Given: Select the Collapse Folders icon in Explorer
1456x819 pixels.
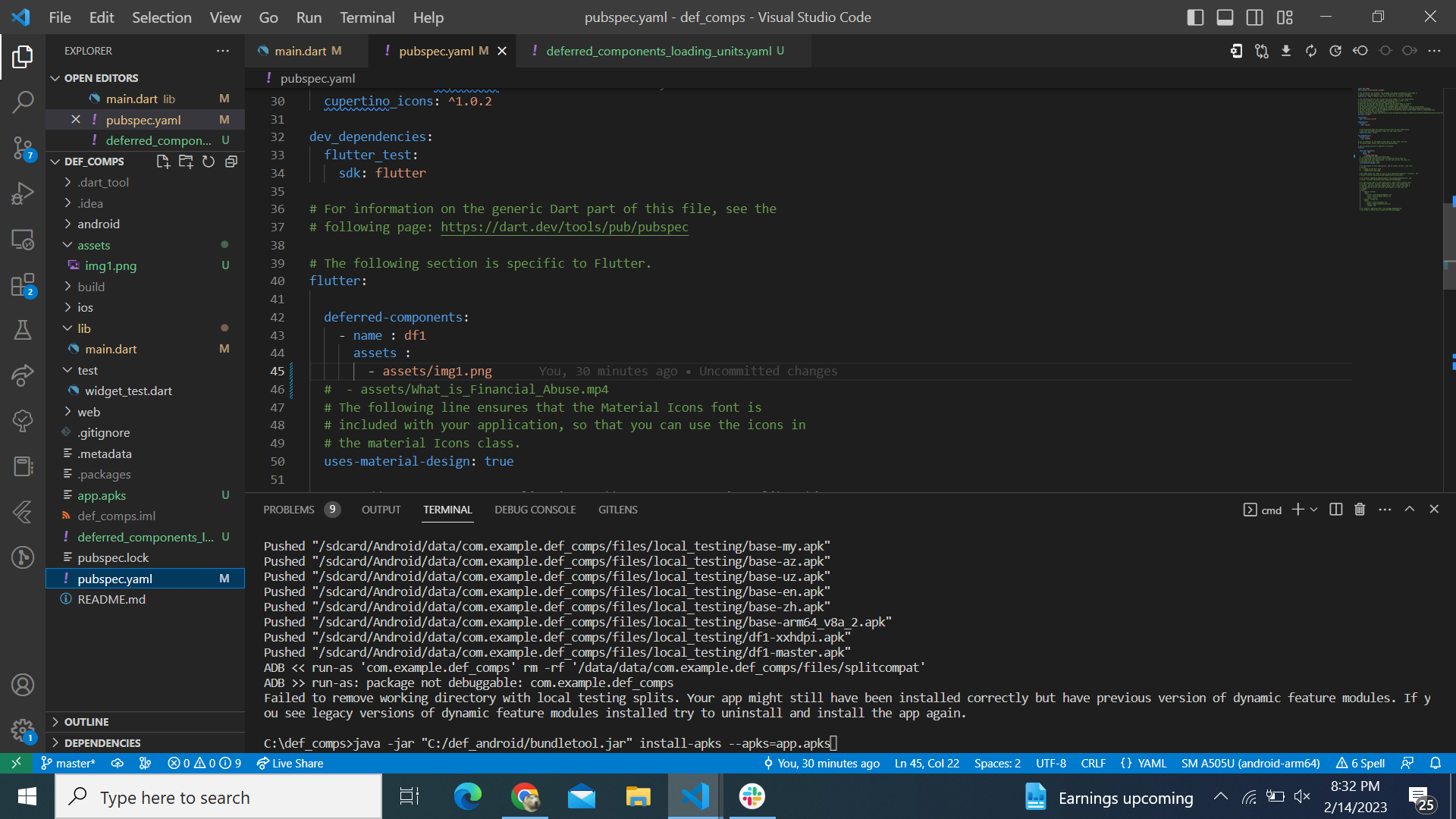Looking at the screenshot, I should (231, 161).
